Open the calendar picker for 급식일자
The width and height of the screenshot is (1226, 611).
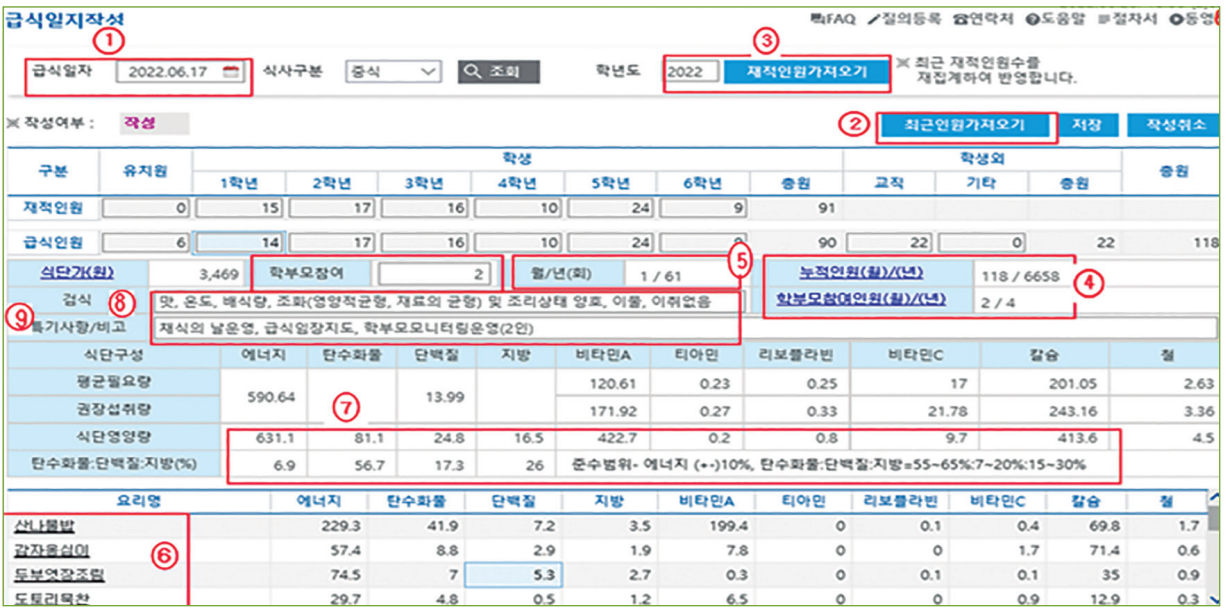(231, 72)
